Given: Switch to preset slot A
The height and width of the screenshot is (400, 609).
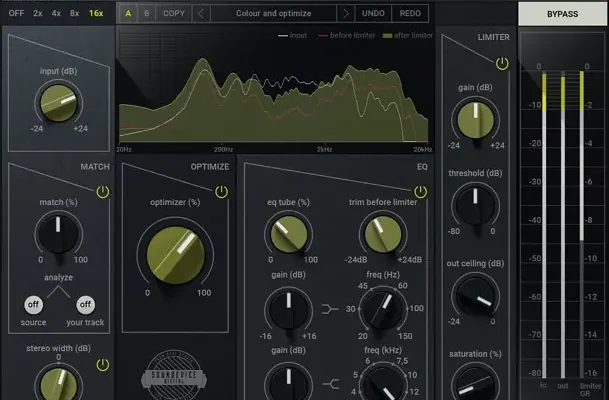Looking at the screenshot, I should (x=128, y=14).
